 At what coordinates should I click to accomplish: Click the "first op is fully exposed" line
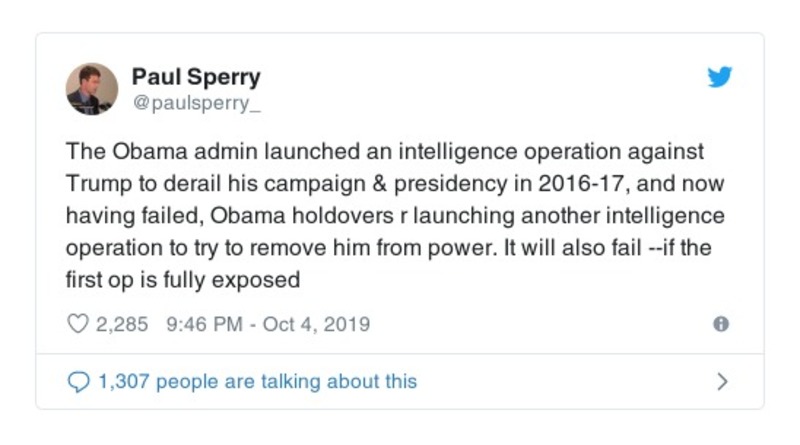pyautogui.click(x=183, y=280)
